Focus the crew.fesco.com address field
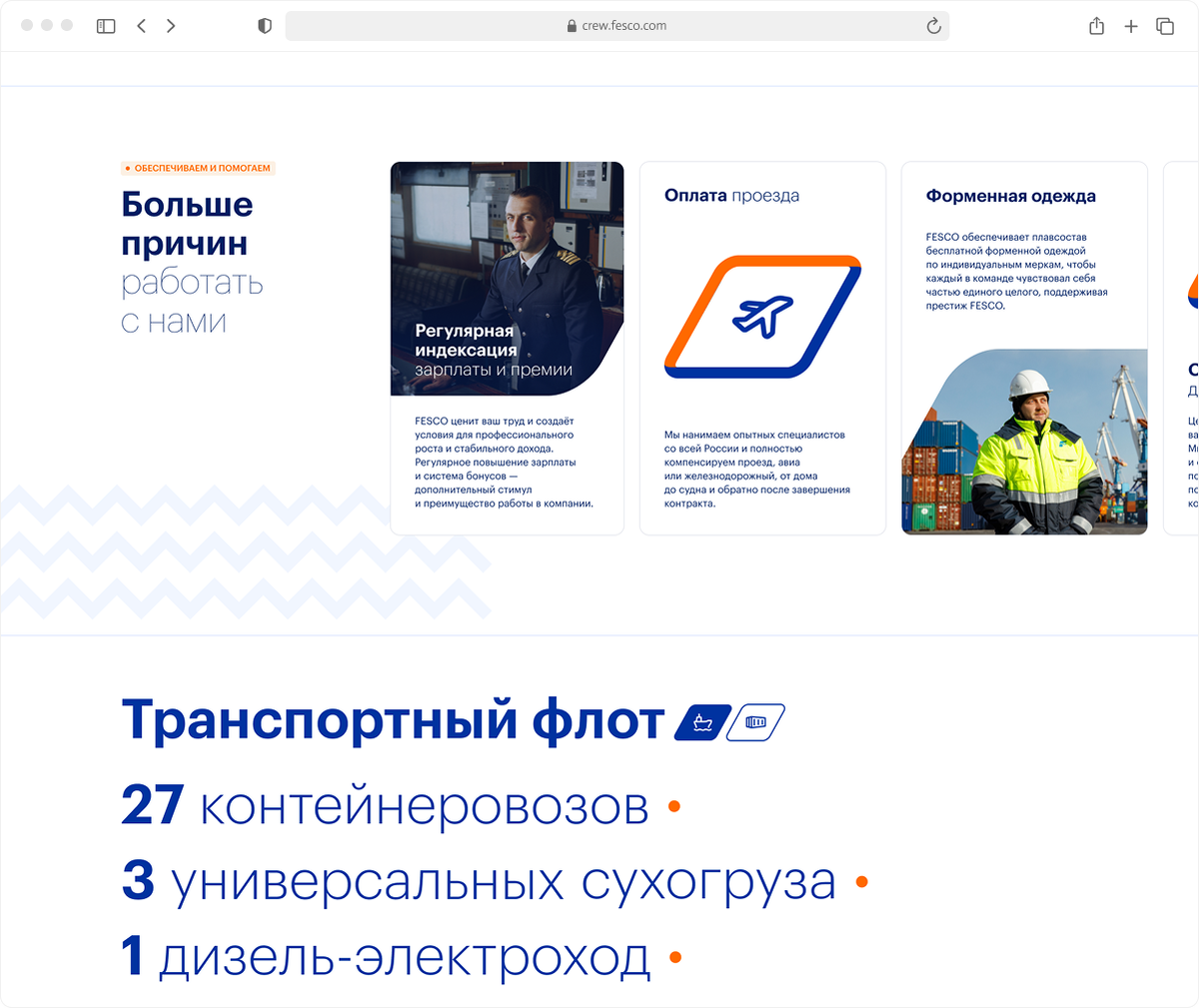Screen dimensions: 1199x1008 point(616,26)
